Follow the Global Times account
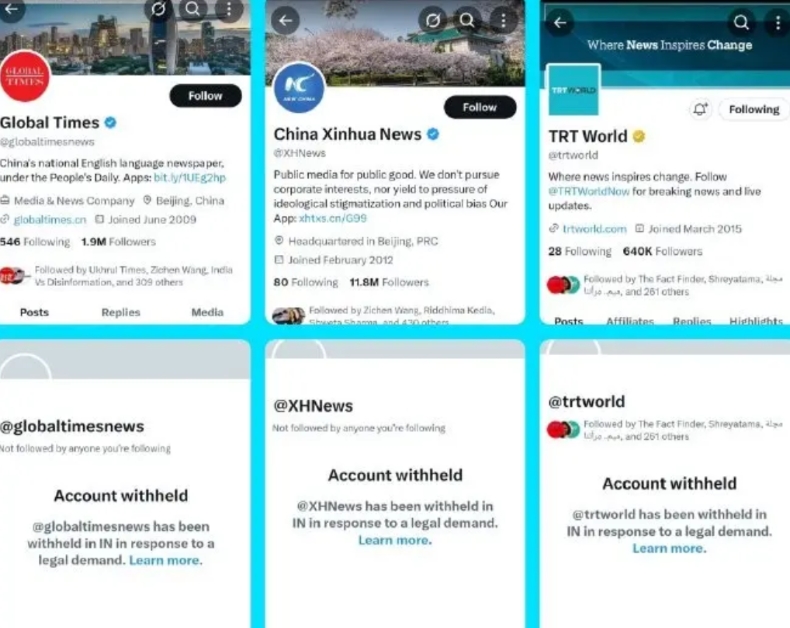The image size is (790, 628). tap(206, 96)
